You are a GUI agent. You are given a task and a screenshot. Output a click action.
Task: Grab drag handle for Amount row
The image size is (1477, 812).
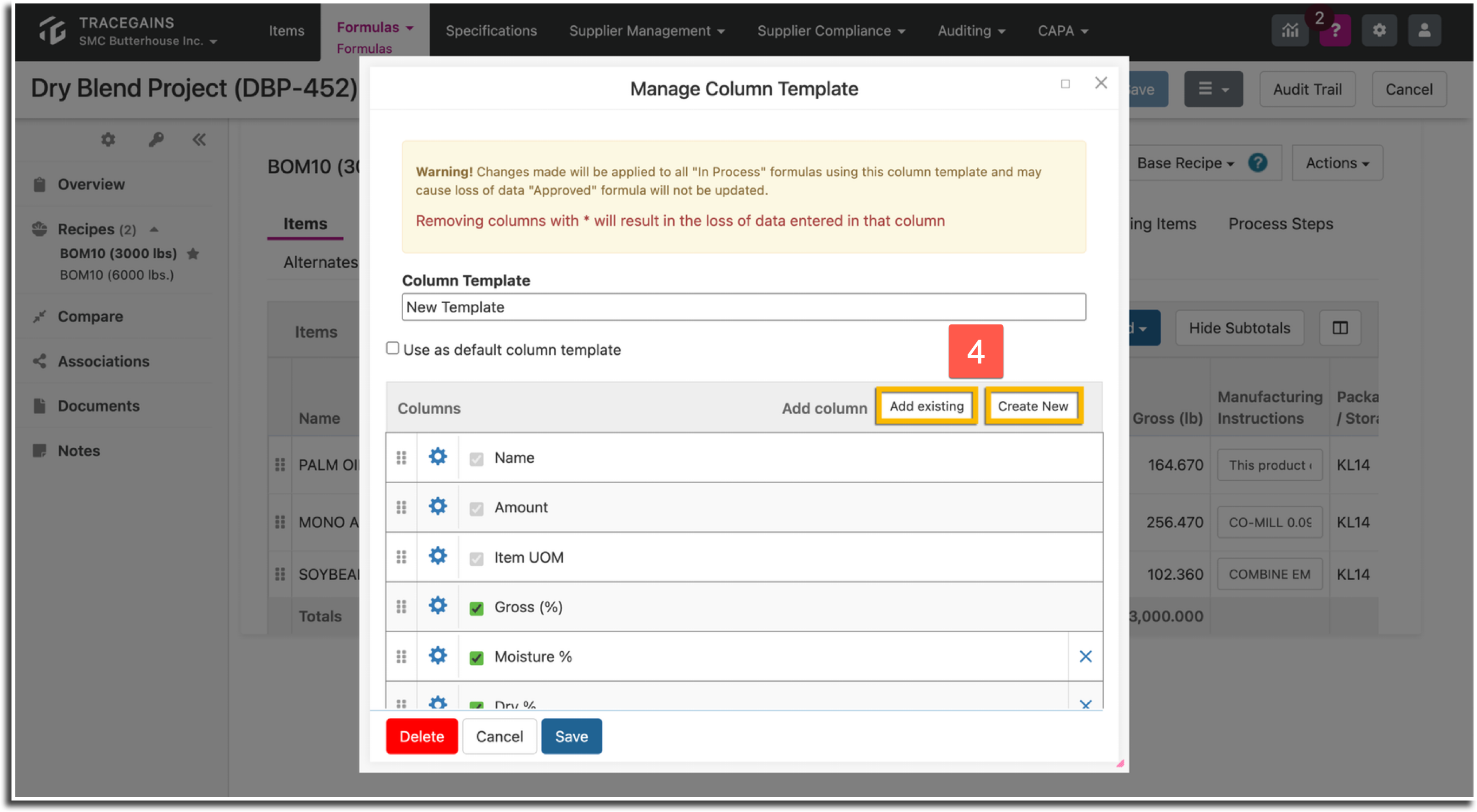click(401, 507)
